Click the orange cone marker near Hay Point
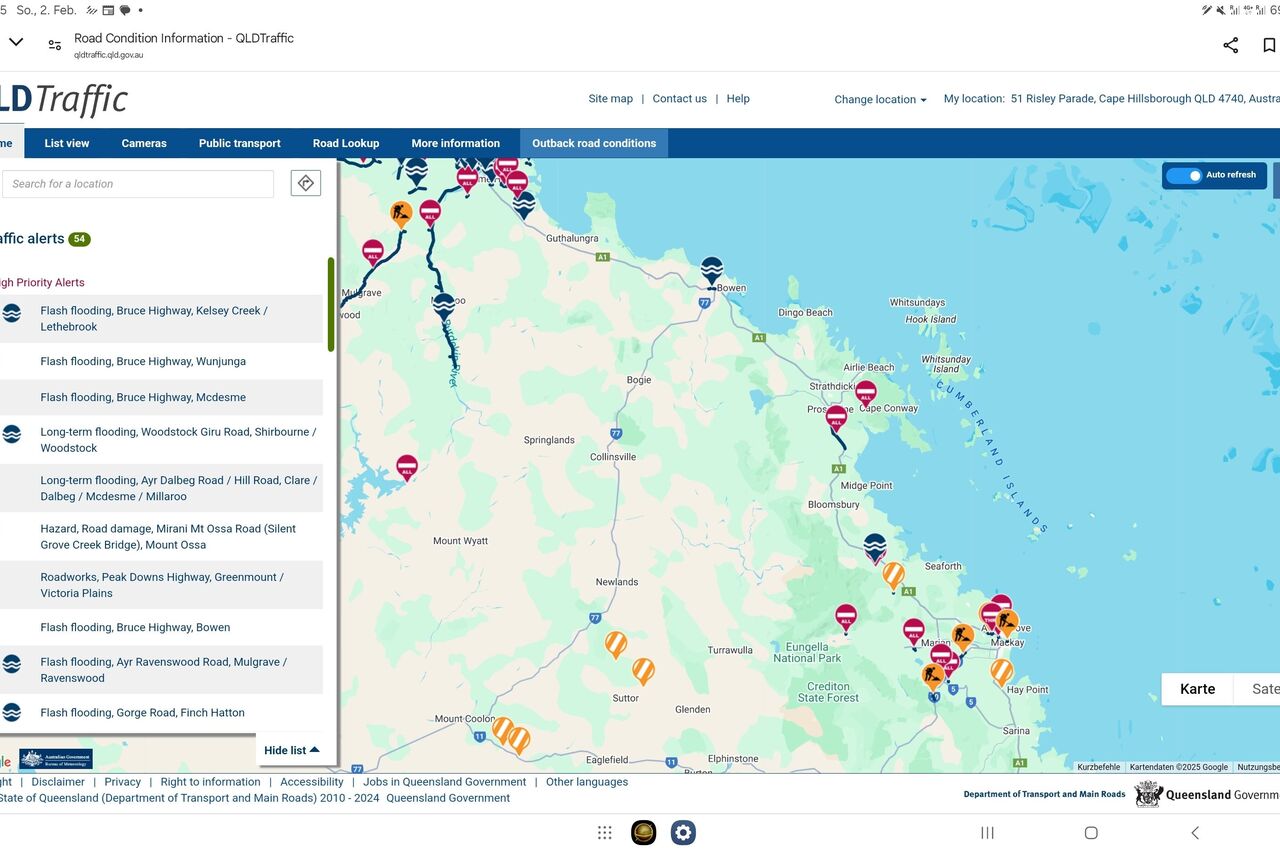The height and width of the screenshot is (852, 1280). [x=1001, y=671]
